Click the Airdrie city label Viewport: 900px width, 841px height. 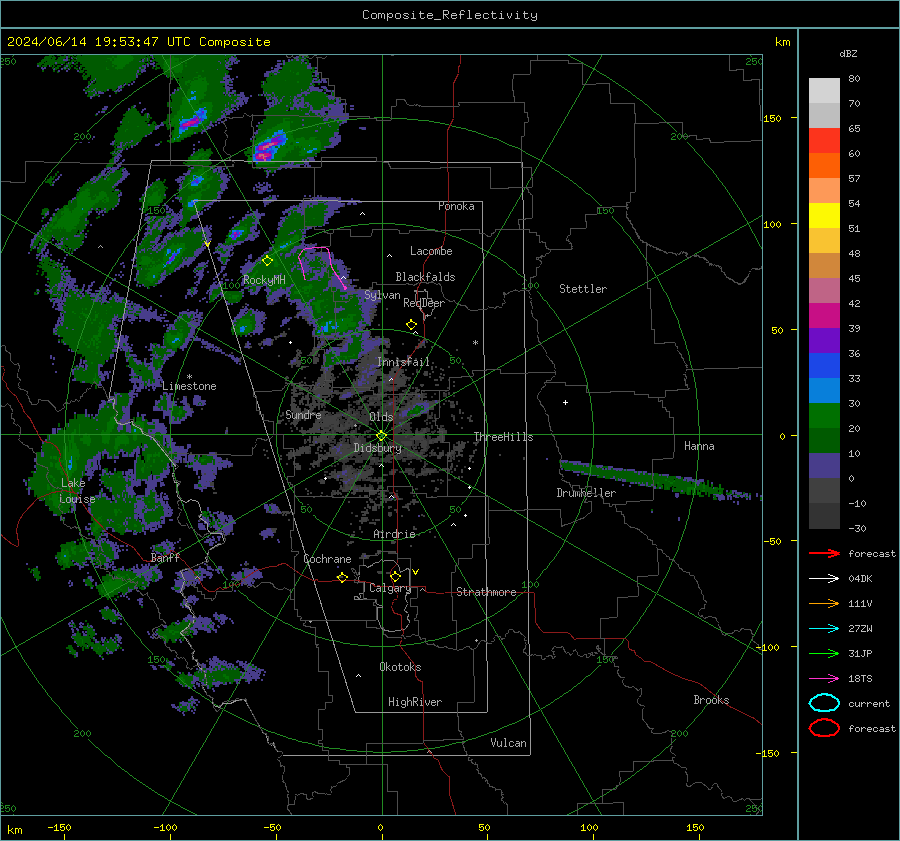(x=394, y=534)
